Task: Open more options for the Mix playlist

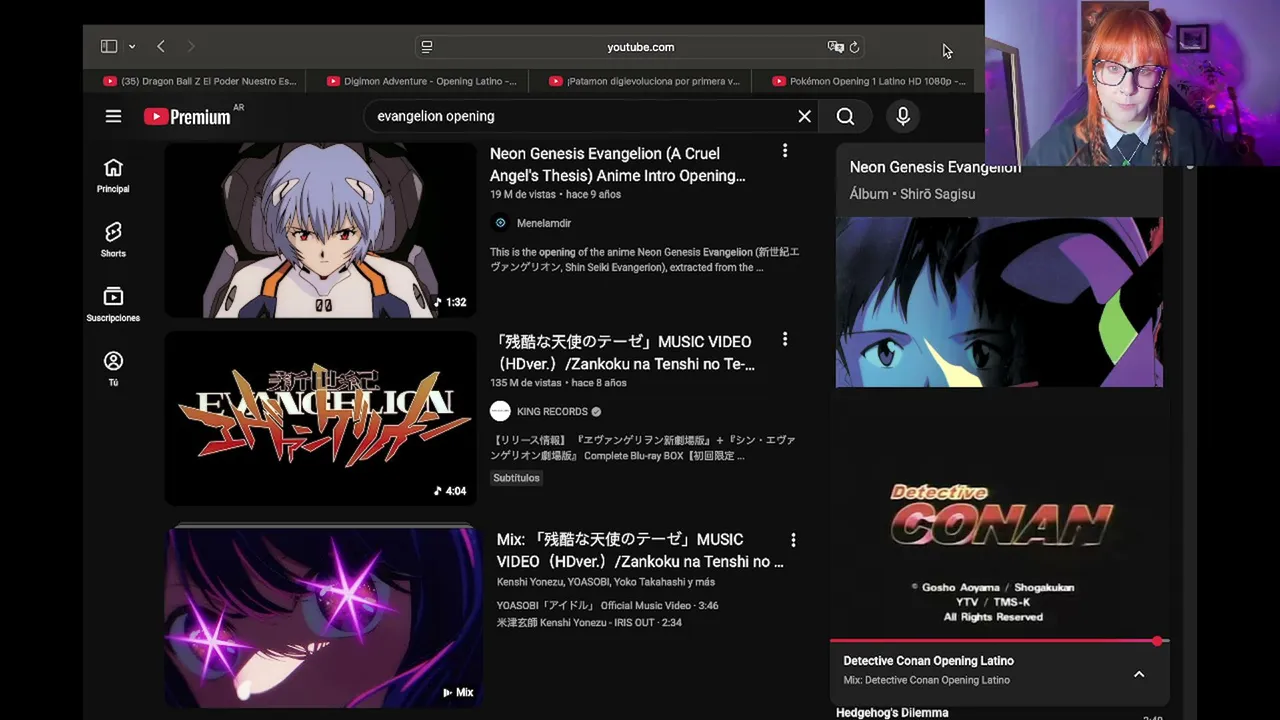Action: pyautogui.click(x=793, y=540)
